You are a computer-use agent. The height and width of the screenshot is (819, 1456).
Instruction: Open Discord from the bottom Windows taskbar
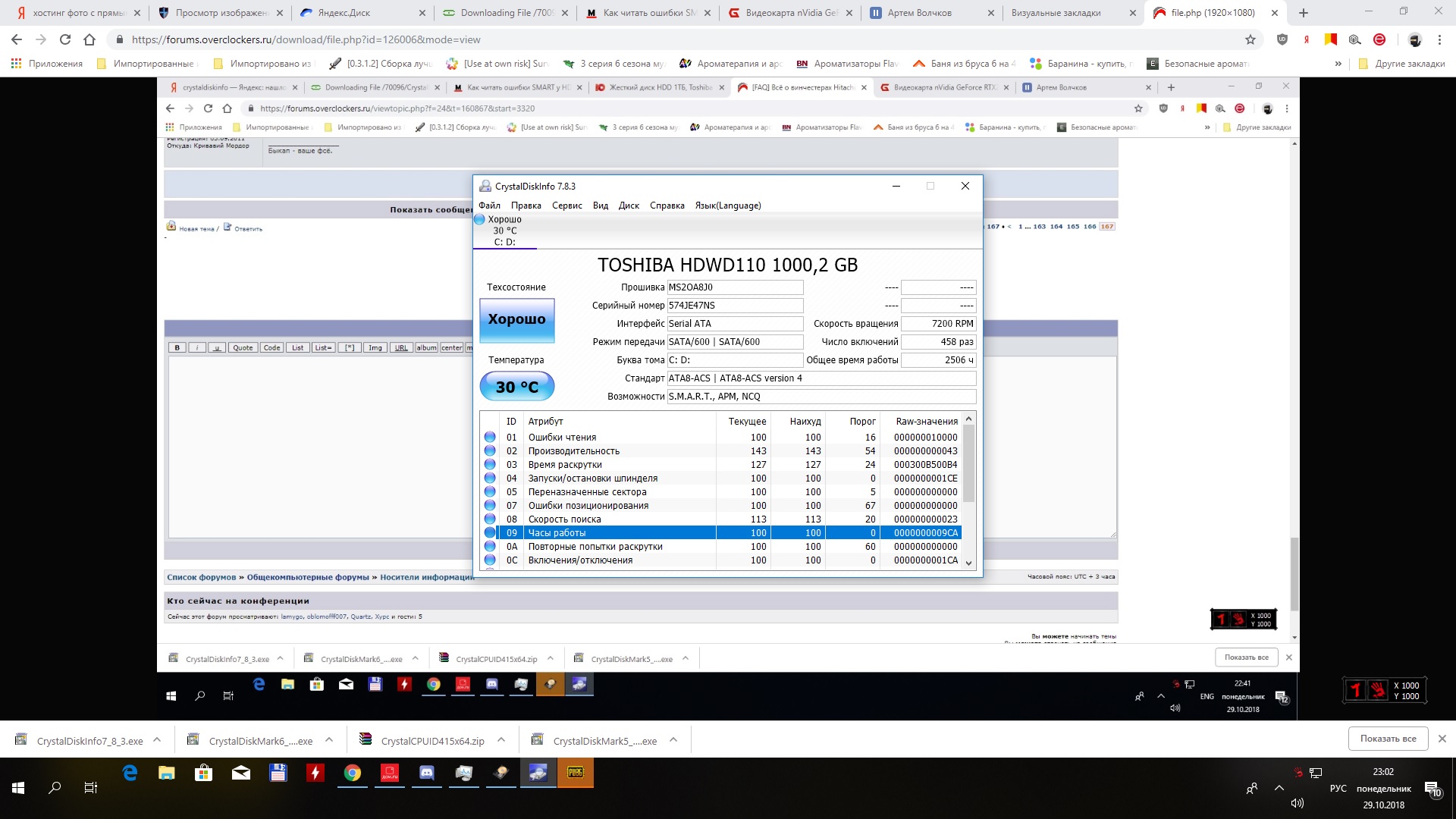coord(427,773)
